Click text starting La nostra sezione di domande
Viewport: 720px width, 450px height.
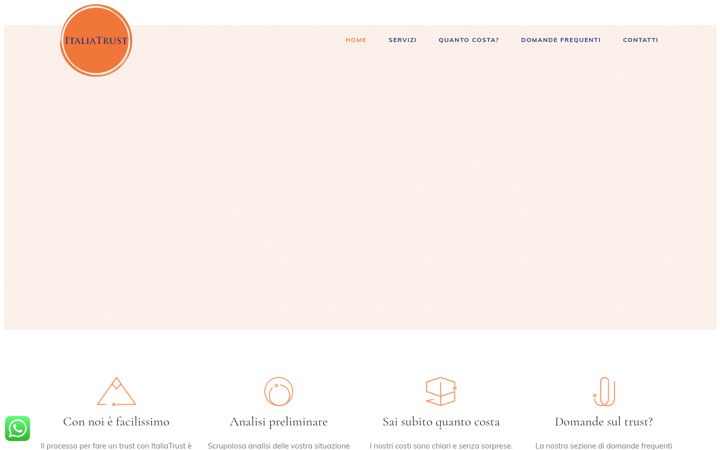(x=604, y=445)
